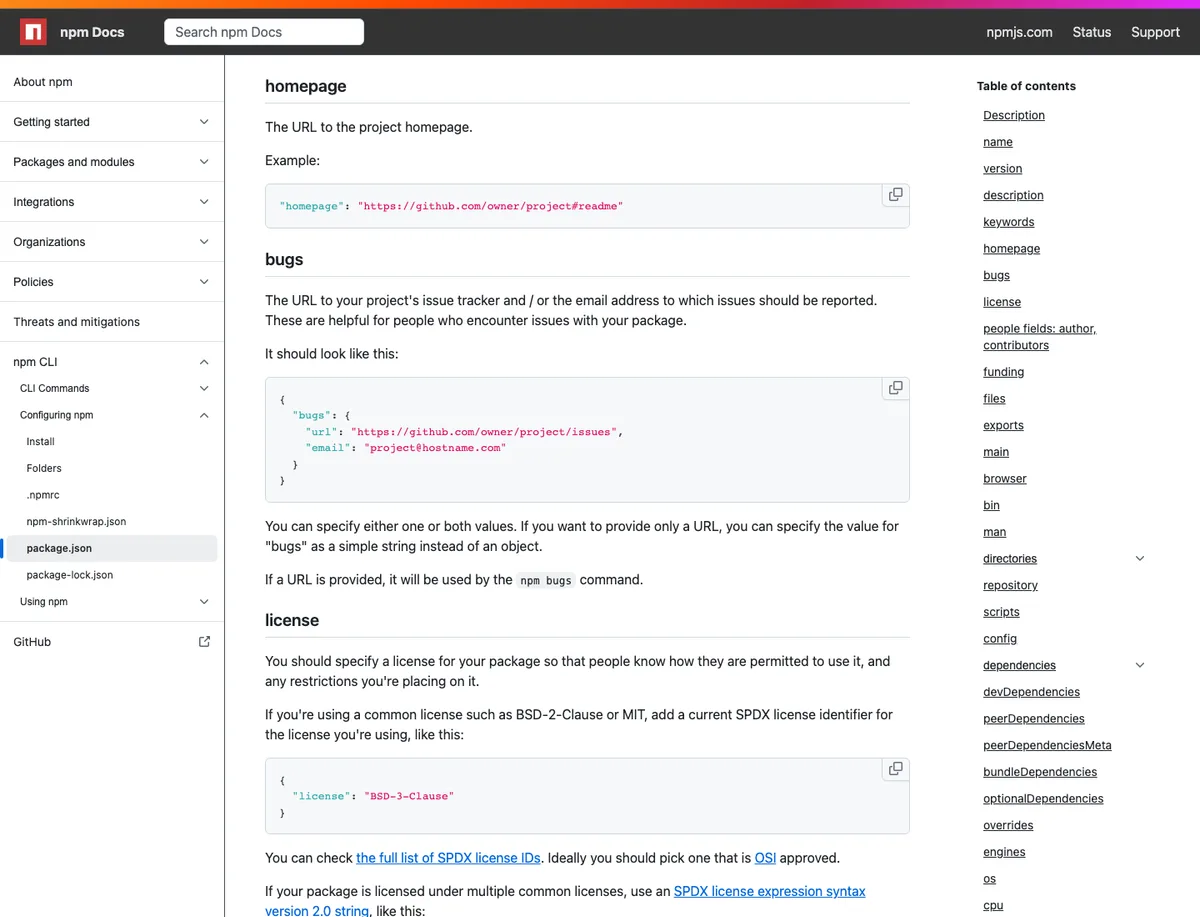This screenshot has height=917, width=1200.
Task: Open Threats and mitigations page
Action: 76,322
